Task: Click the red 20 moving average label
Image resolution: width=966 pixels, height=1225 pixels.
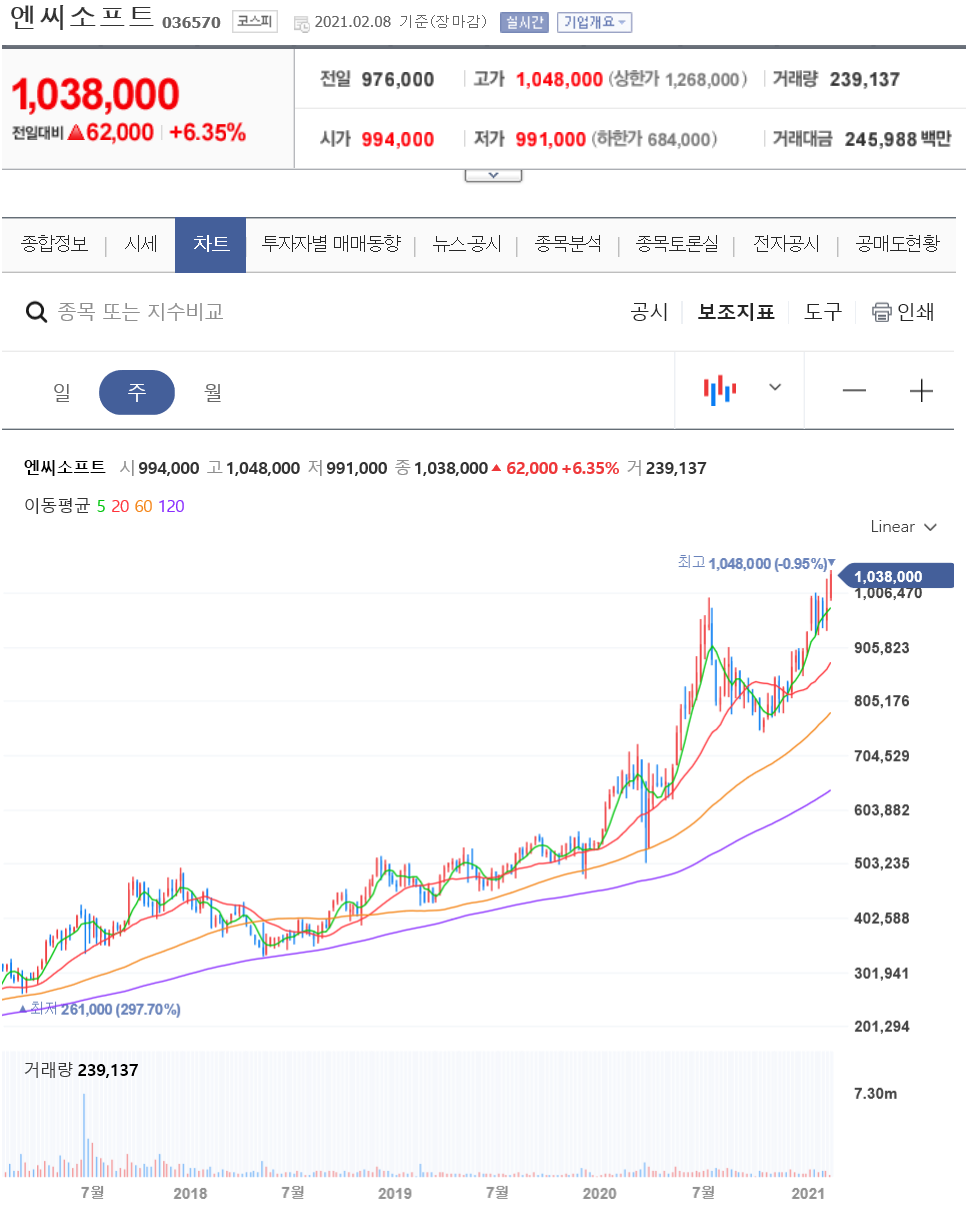Action: 120,506
